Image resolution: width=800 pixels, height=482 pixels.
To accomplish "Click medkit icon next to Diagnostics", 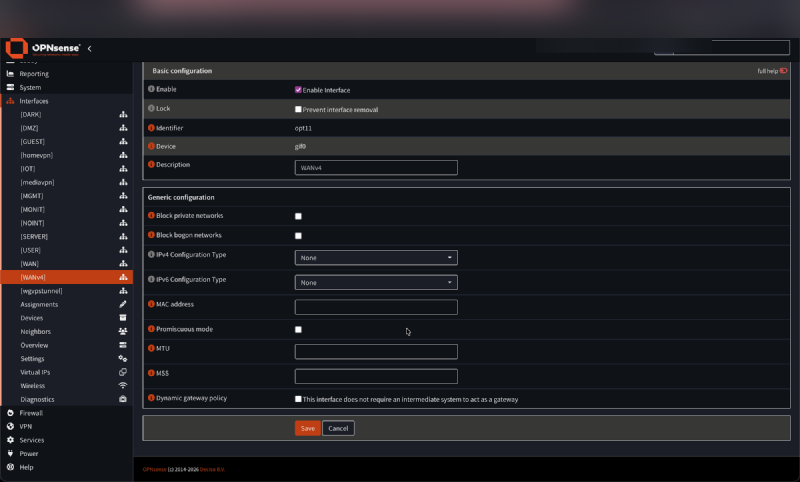I will (123, 399).
